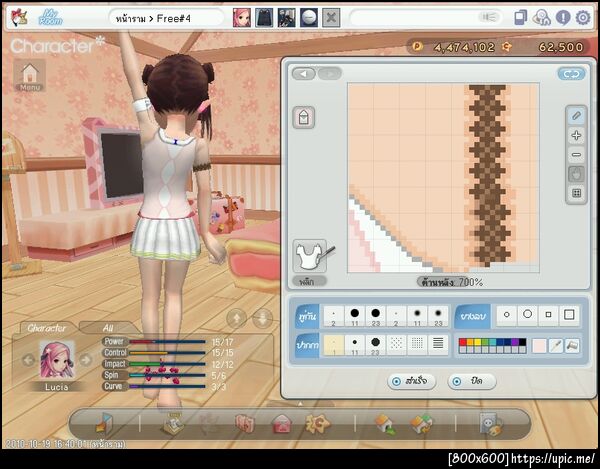The height and width of the screenshot is (469, 600).
Task: Click the สำเร็จ confirm button
Action: [x=412, y=381]
